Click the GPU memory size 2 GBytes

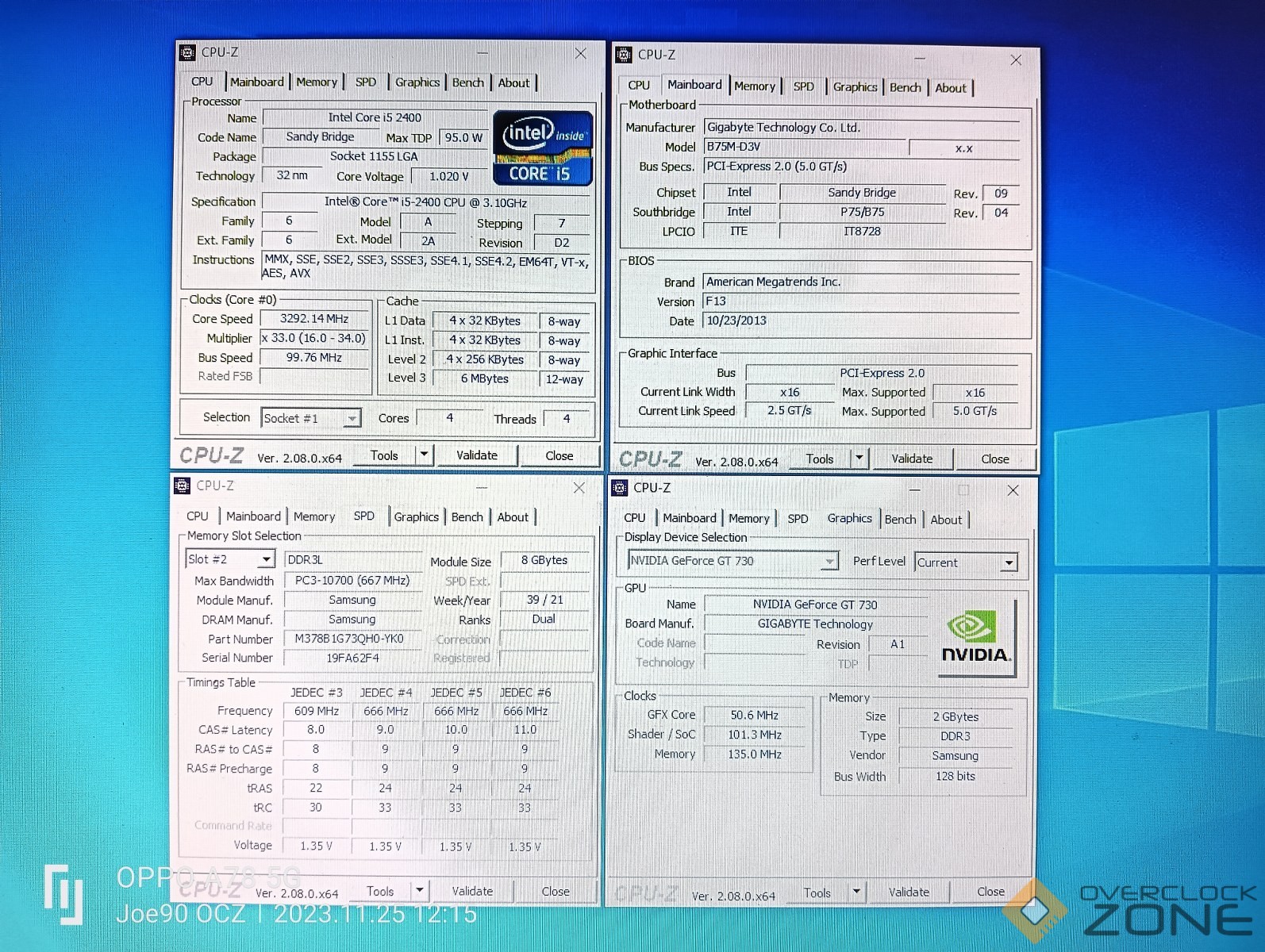click(x=955, y=716)
